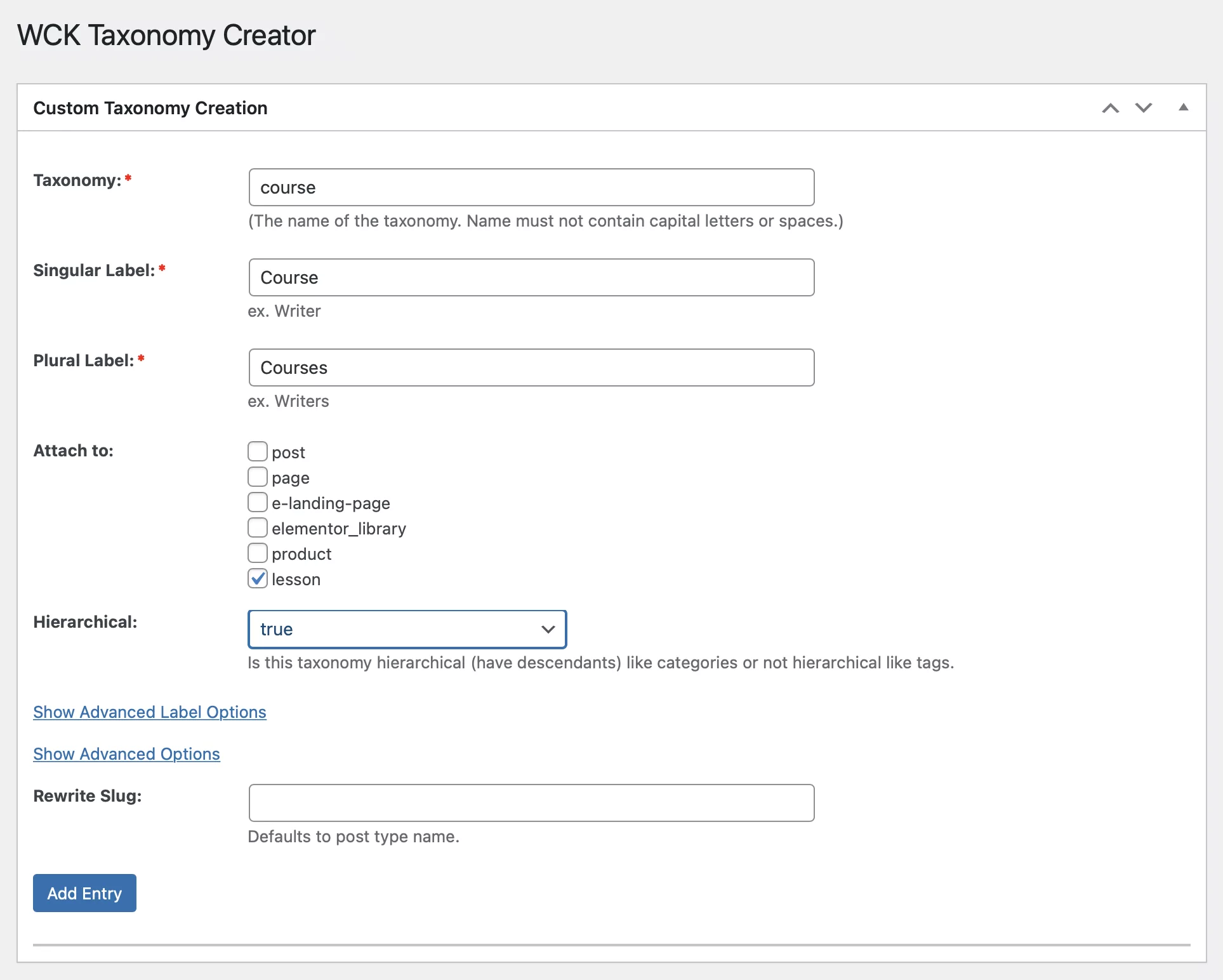The height and width of the screenshot is (980, 1223).
Task: Enable e-landing-page attachment checkbox
Action: click(257, 502)
